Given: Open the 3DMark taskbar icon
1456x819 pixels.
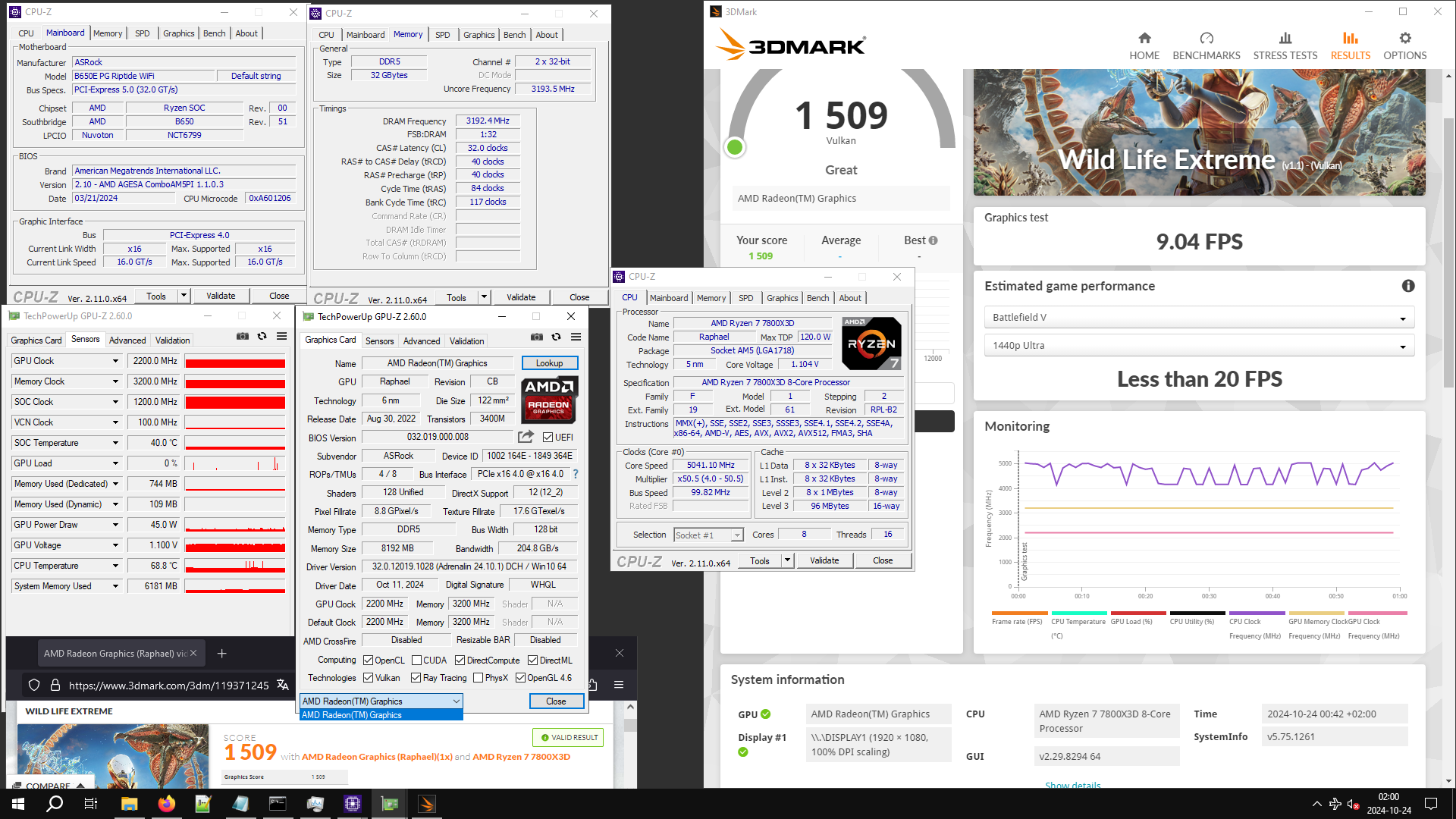Looking at the screenshot, I should 427,804.
